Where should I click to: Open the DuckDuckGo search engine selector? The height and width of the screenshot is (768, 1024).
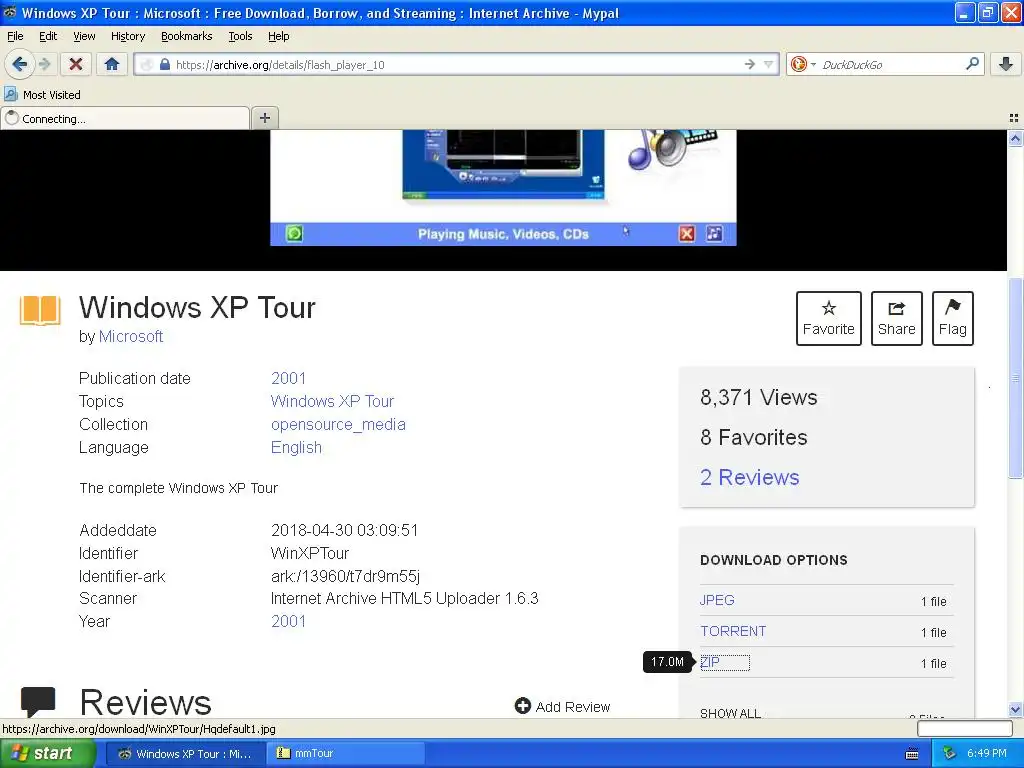click(803, 64)
